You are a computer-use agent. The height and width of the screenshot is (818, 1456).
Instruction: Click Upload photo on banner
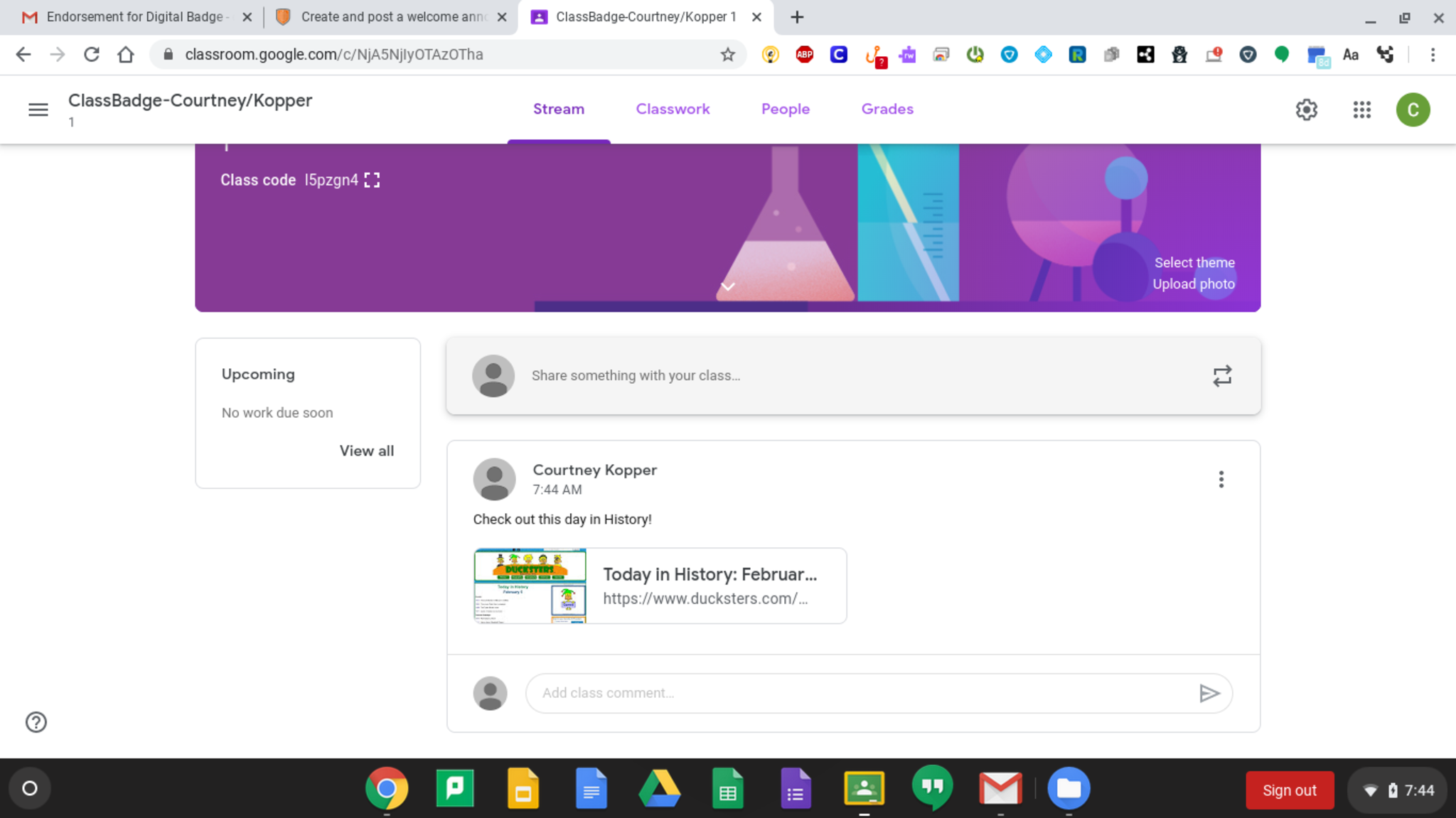(x=1193, y=284)
